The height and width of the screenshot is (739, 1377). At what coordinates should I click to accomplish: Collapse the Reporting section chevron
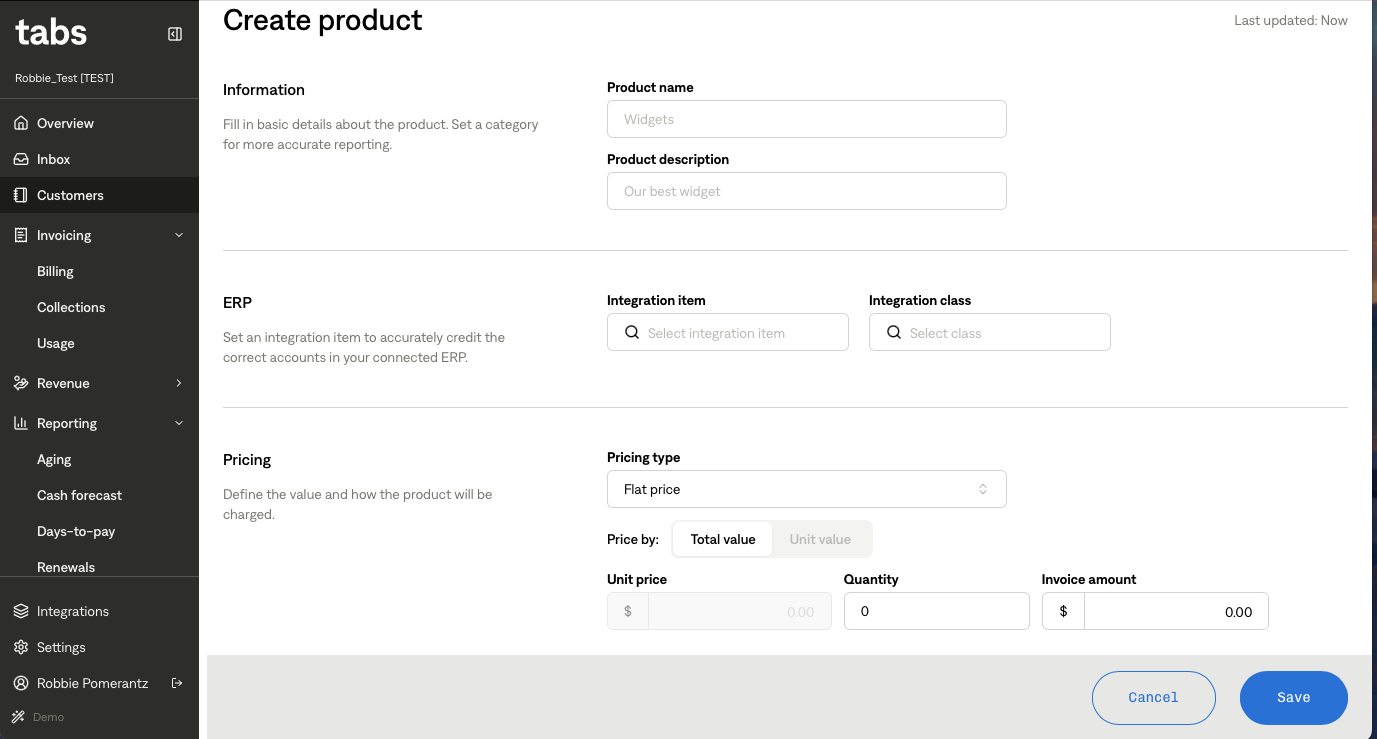point(179,423)
